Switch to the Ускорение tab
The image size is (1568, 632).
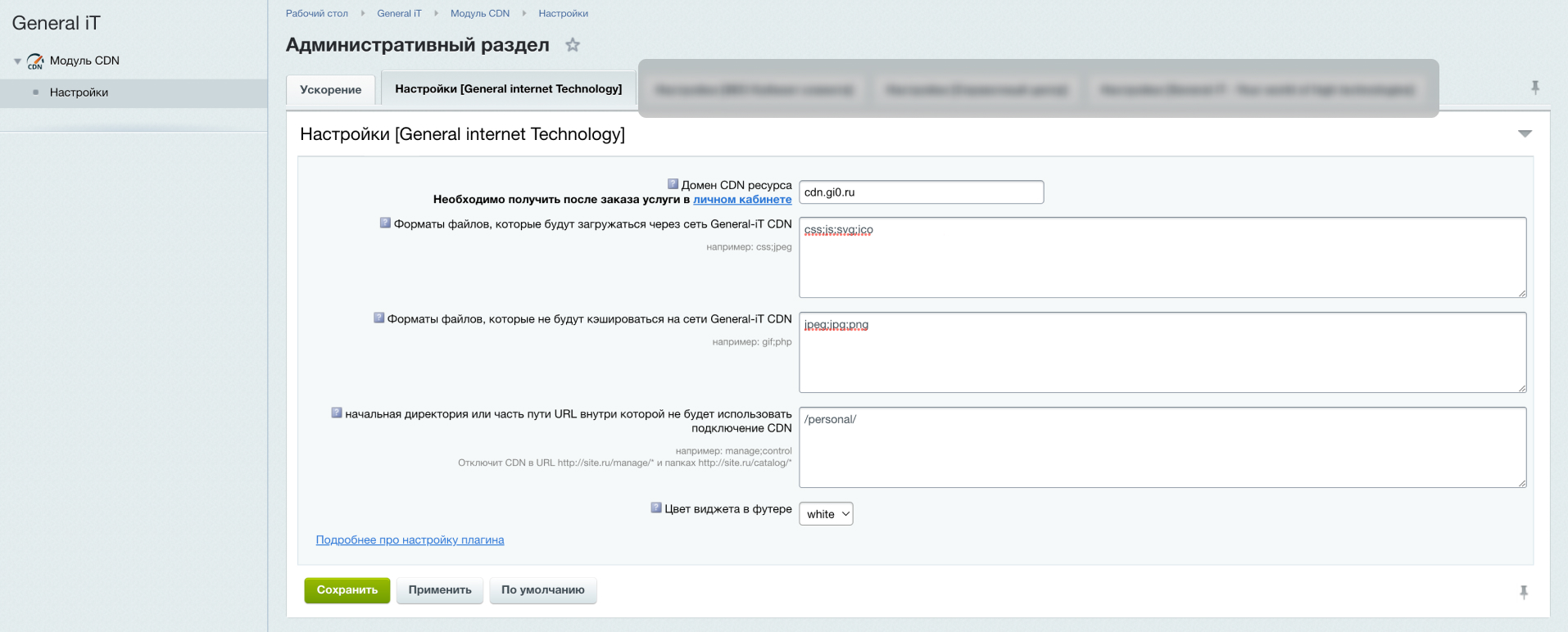tap(330, 90)
